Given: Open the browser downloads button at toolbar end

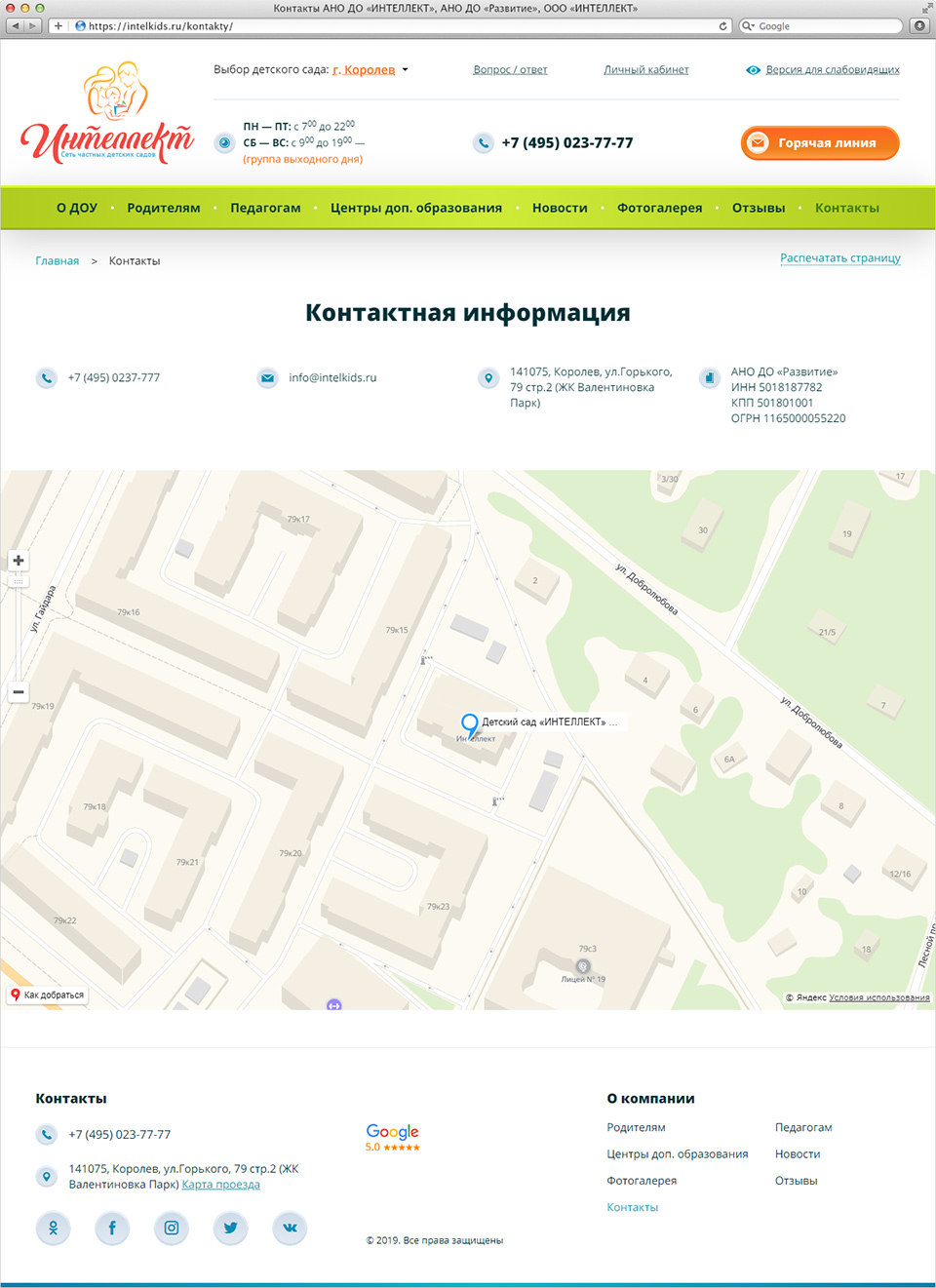Looking at the screenshot, I should click(919, 26).
